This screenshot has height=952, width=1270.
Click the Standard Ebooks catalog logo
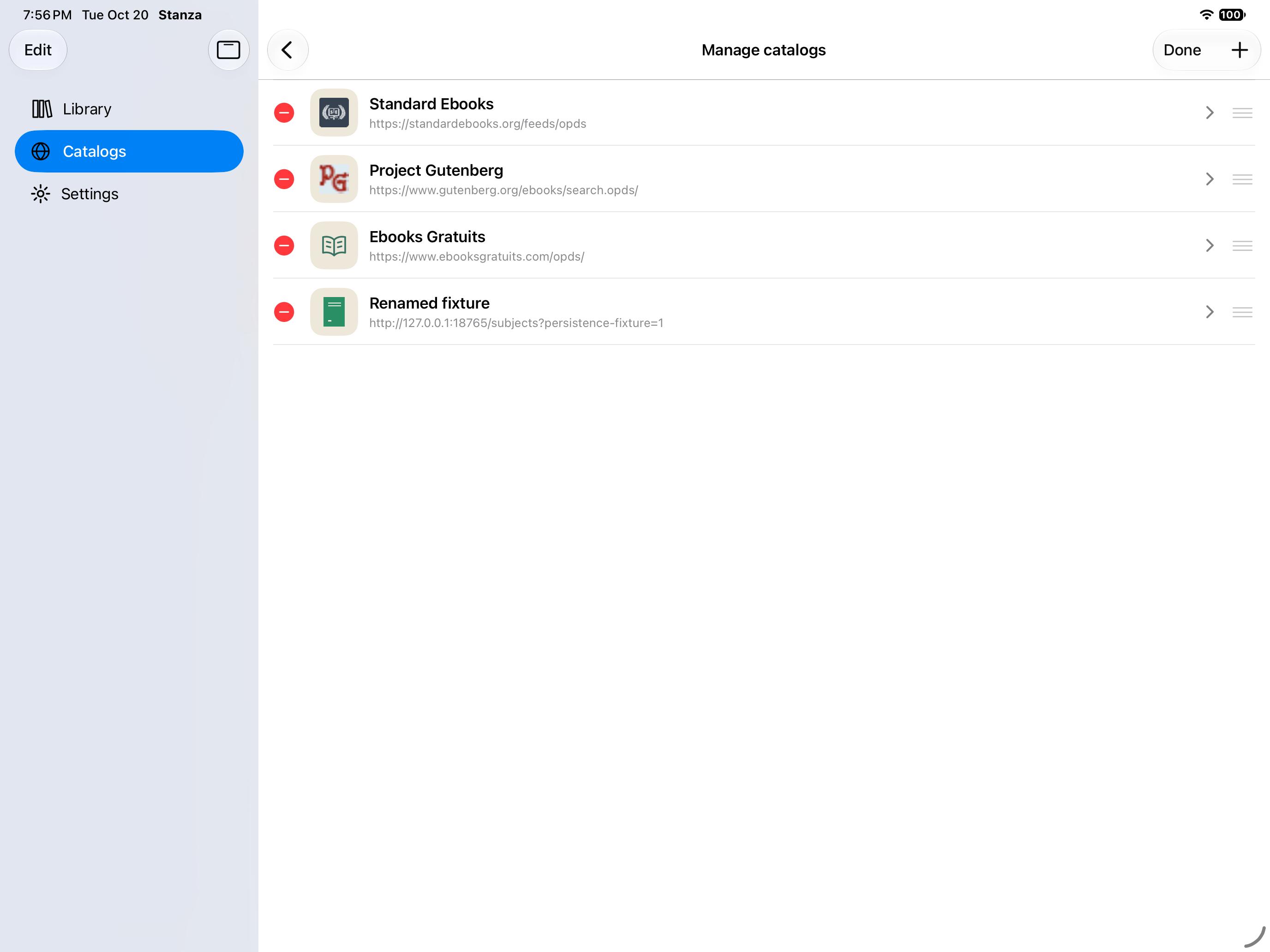point(334,113)
